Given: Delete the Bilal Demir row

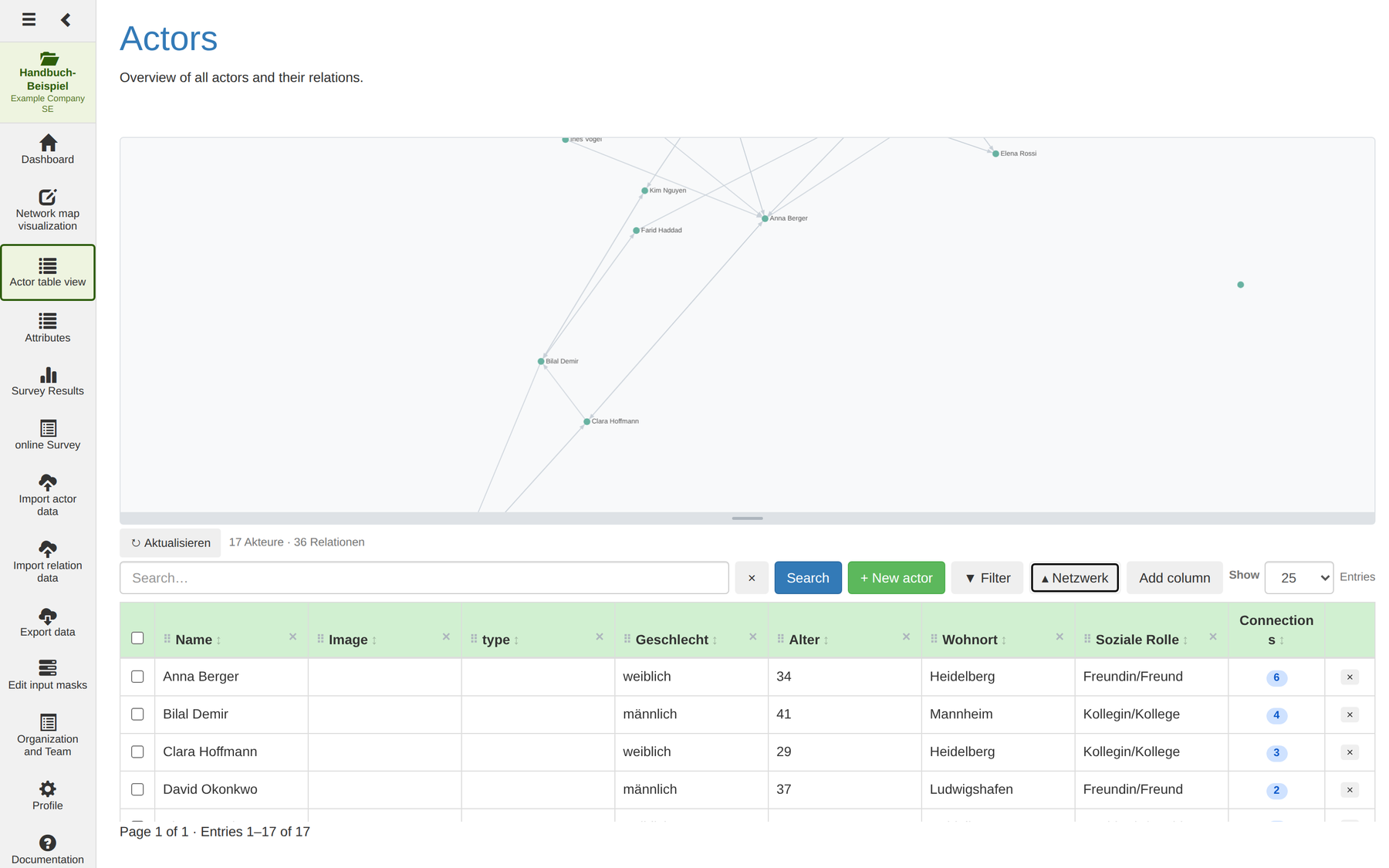Looking at the screenshot, I should (x=1350, y=714).
